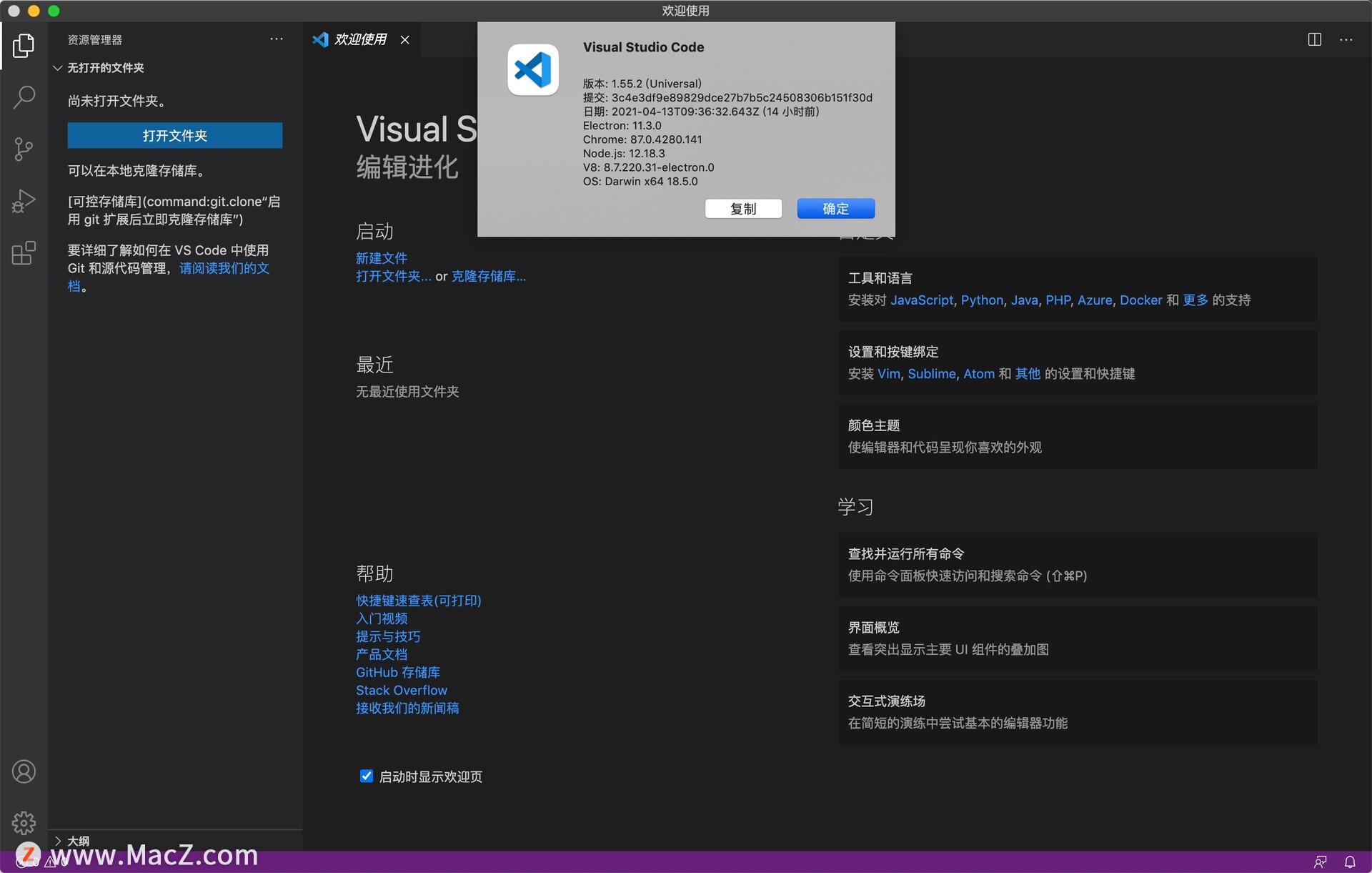
Task: Open the 颜色主题 card
Action: [1078, 436]
